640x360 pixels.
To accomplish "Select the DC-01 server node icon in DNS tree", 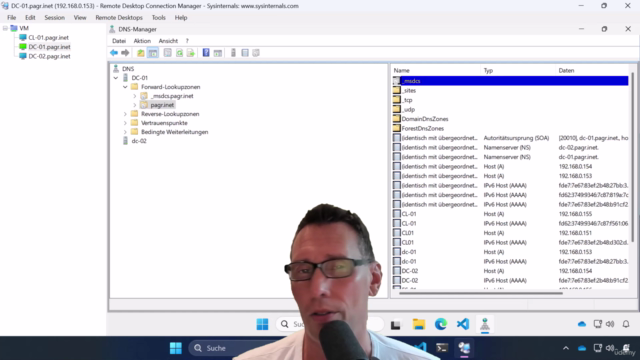I will click(x=125, y=78).
